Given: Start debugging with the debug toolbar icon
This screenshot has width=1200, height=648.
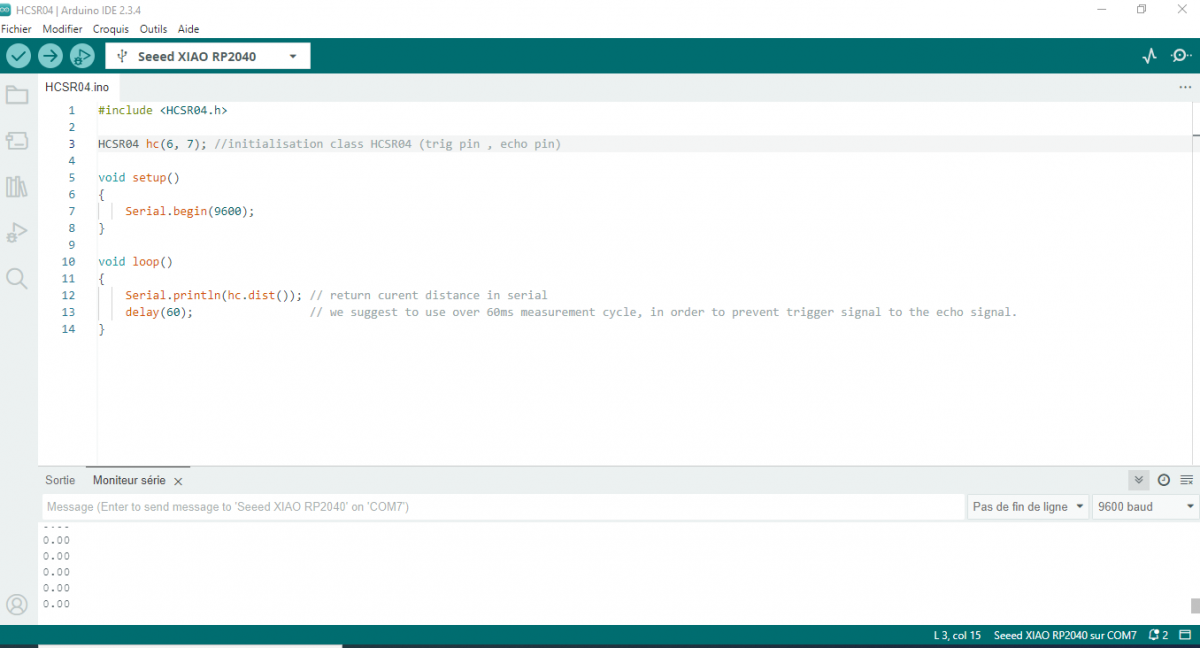Looking at the screenshot, I should tap(82, 56).
